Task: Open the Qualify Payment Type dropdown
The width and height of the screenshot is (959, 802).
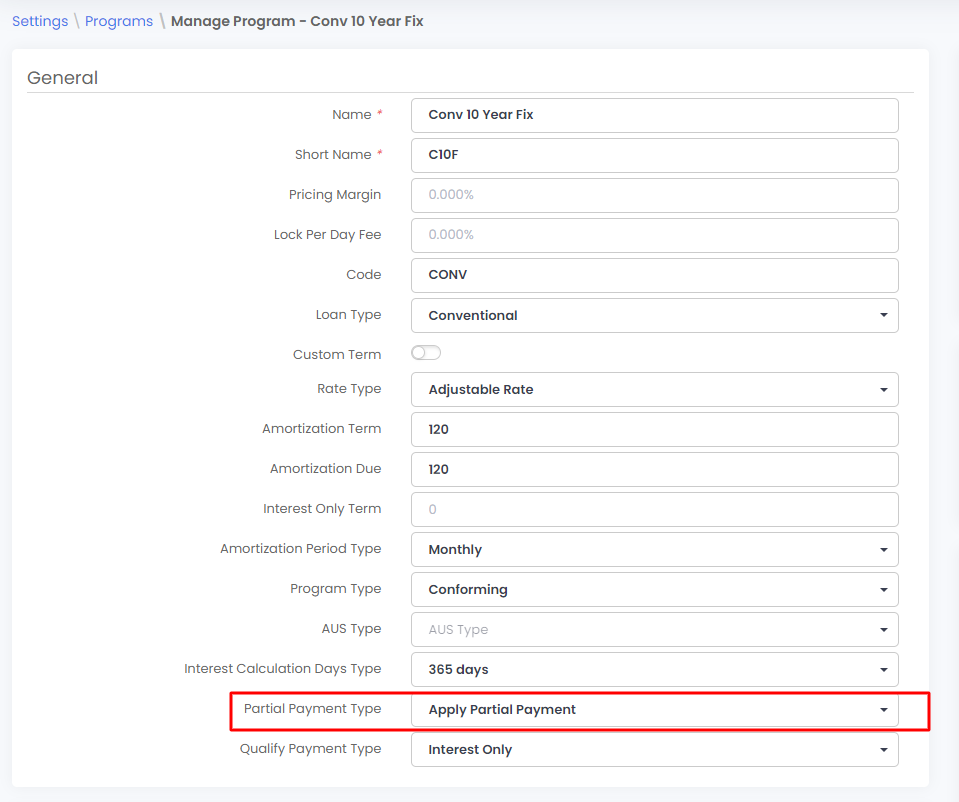Action: (x=654, y=749)
